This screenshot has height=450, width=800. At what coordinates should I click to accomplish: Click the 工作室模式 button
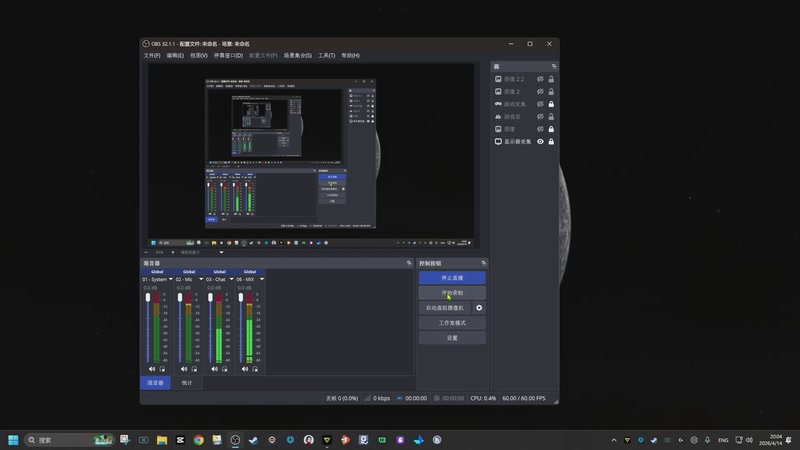(x=452, y=323)
